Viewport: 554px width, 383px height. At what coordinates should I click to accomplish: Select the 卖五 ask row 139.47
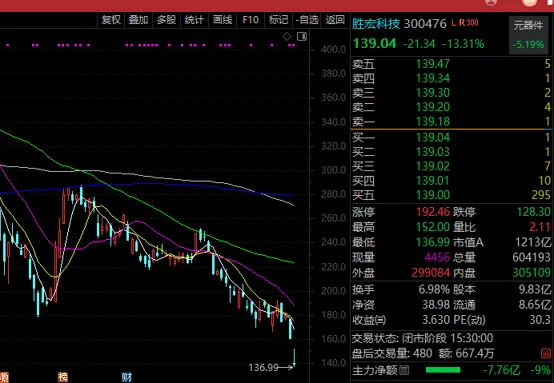pos(452,64)
